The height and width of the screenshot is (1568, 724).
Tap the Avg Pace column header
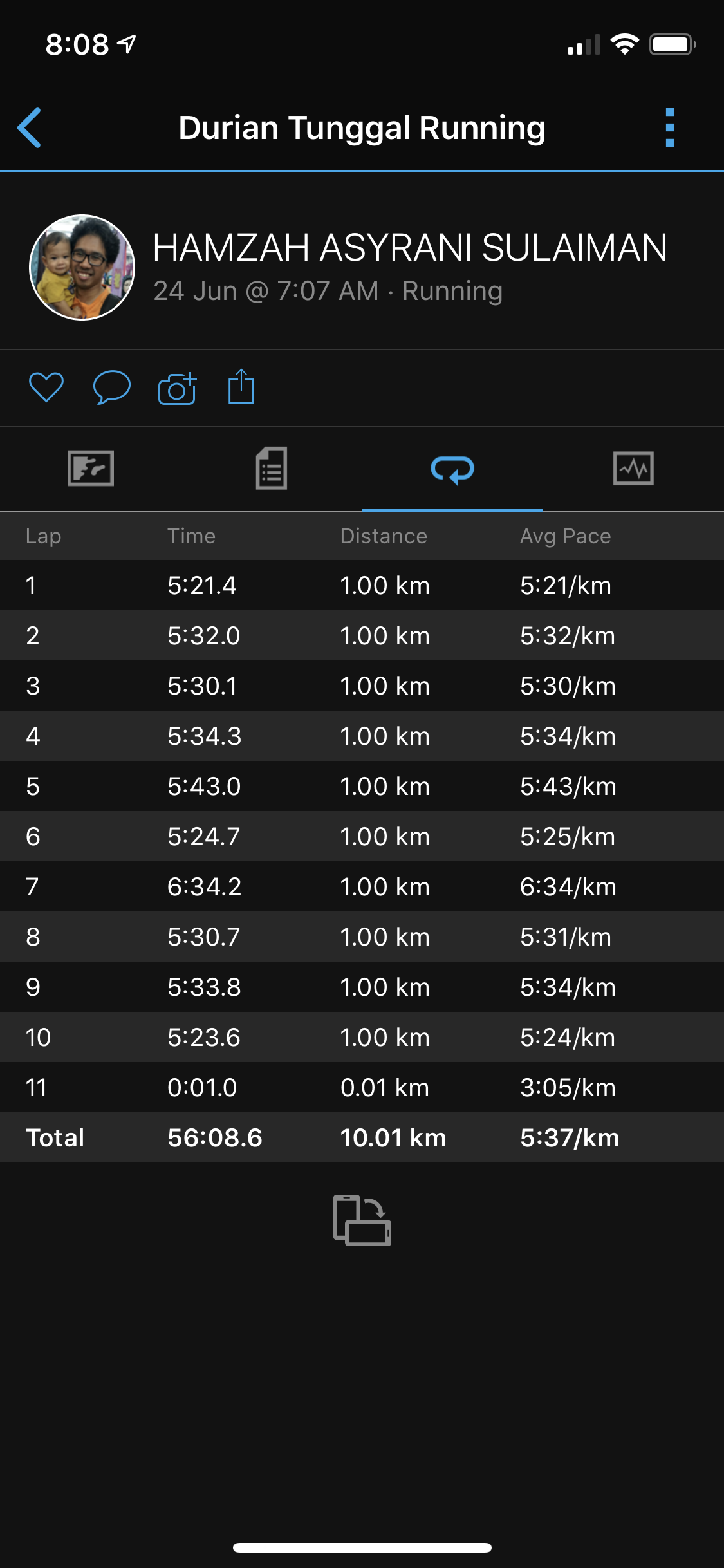pyautogui.click(x=565, y=536)
